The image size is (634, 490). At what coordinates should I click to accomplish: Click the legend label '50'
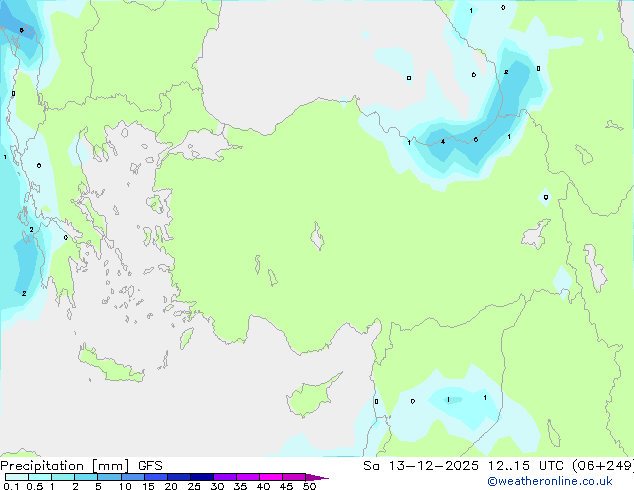coord(309,486)
